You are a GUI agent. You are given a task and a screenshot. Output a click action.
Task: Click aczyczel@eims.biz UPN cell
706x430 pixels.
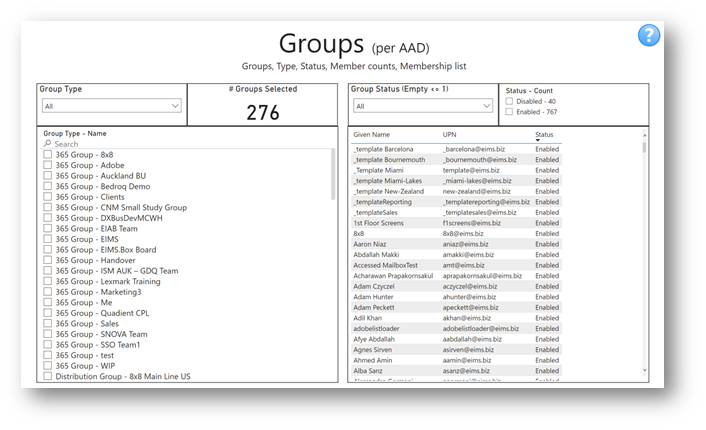(x=470, y=286)
